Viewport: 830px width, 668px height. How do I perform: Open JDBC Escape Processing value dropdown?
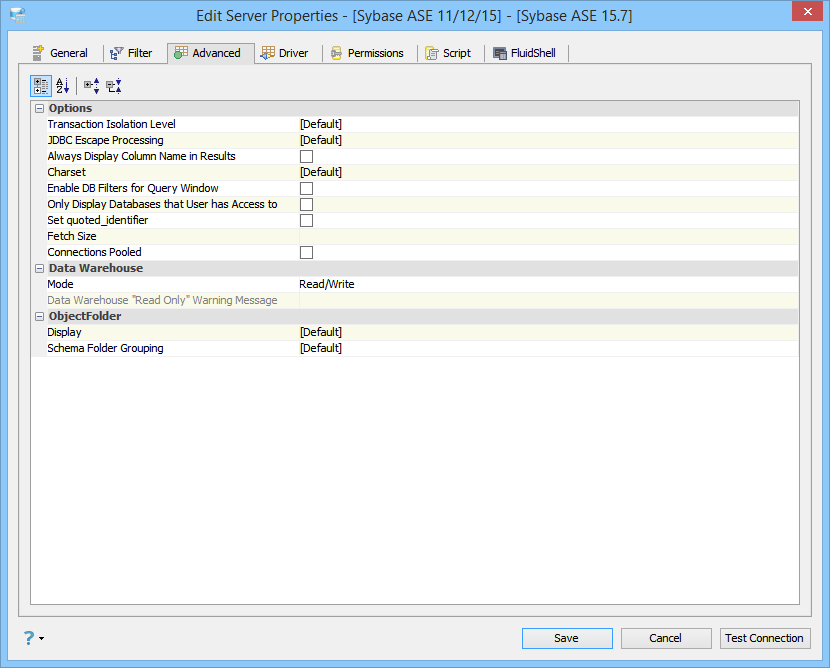pyautogui.click(x=548, y=140)
